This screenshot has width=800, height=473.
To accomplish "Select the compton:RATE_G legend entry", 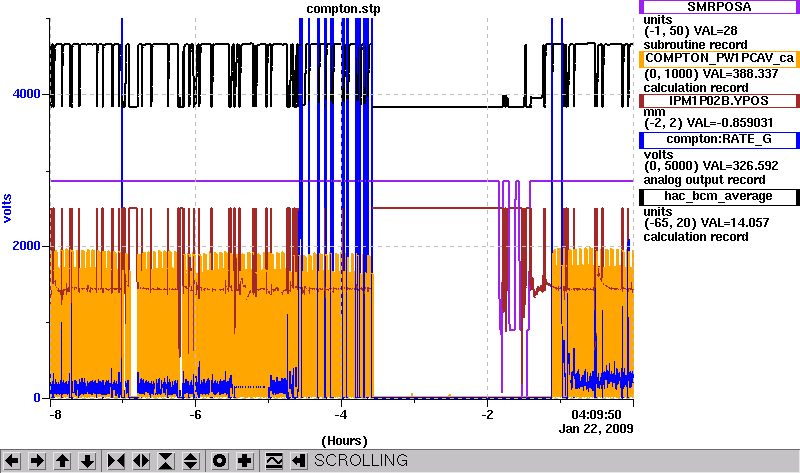I will pyautogui.click(x=719, y=140).
